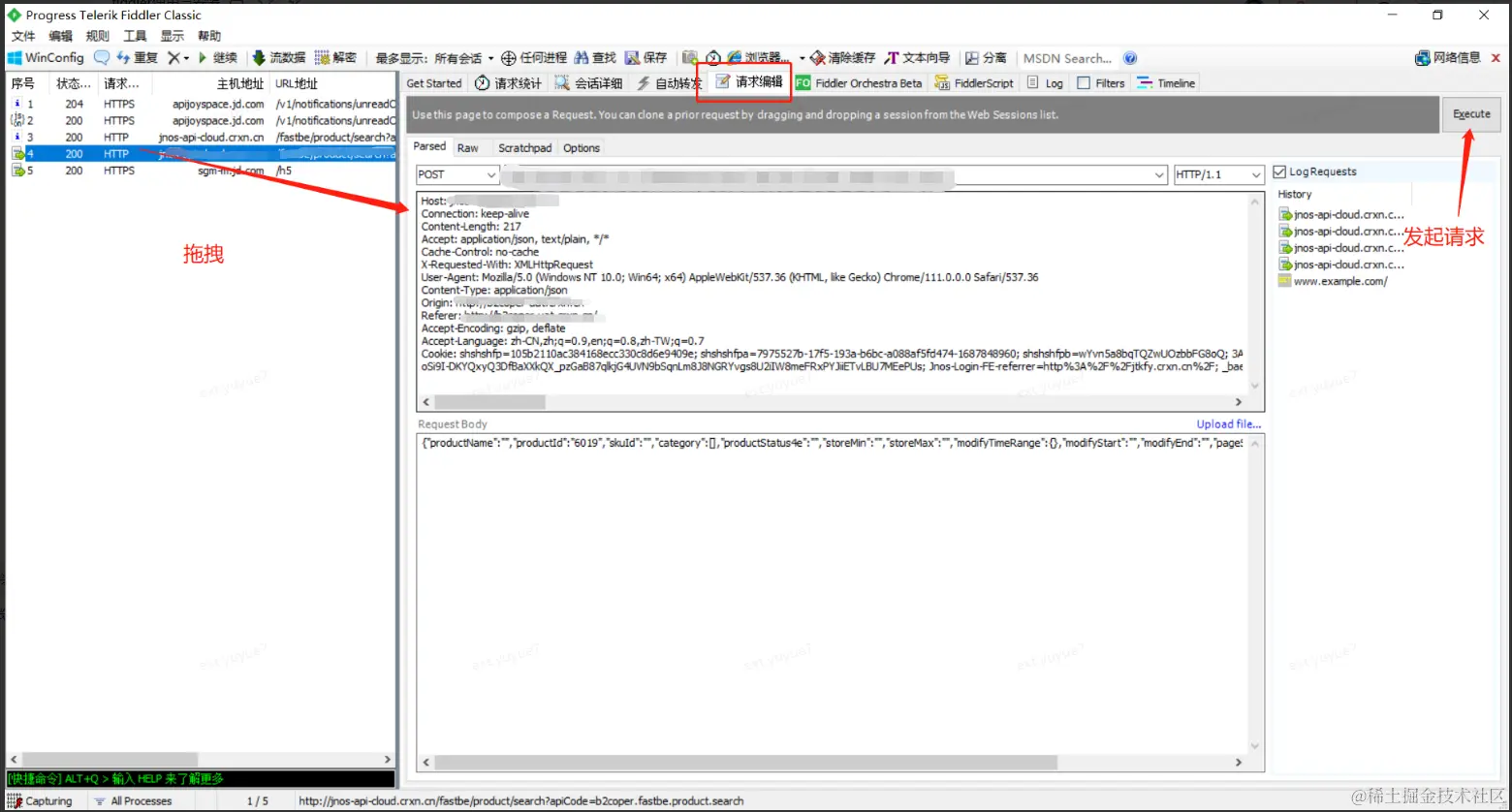Viewport: 1512px width, 812px height.
Task: Open the 所有会话 keep sessions dropdown
Action: coord(463,58)
